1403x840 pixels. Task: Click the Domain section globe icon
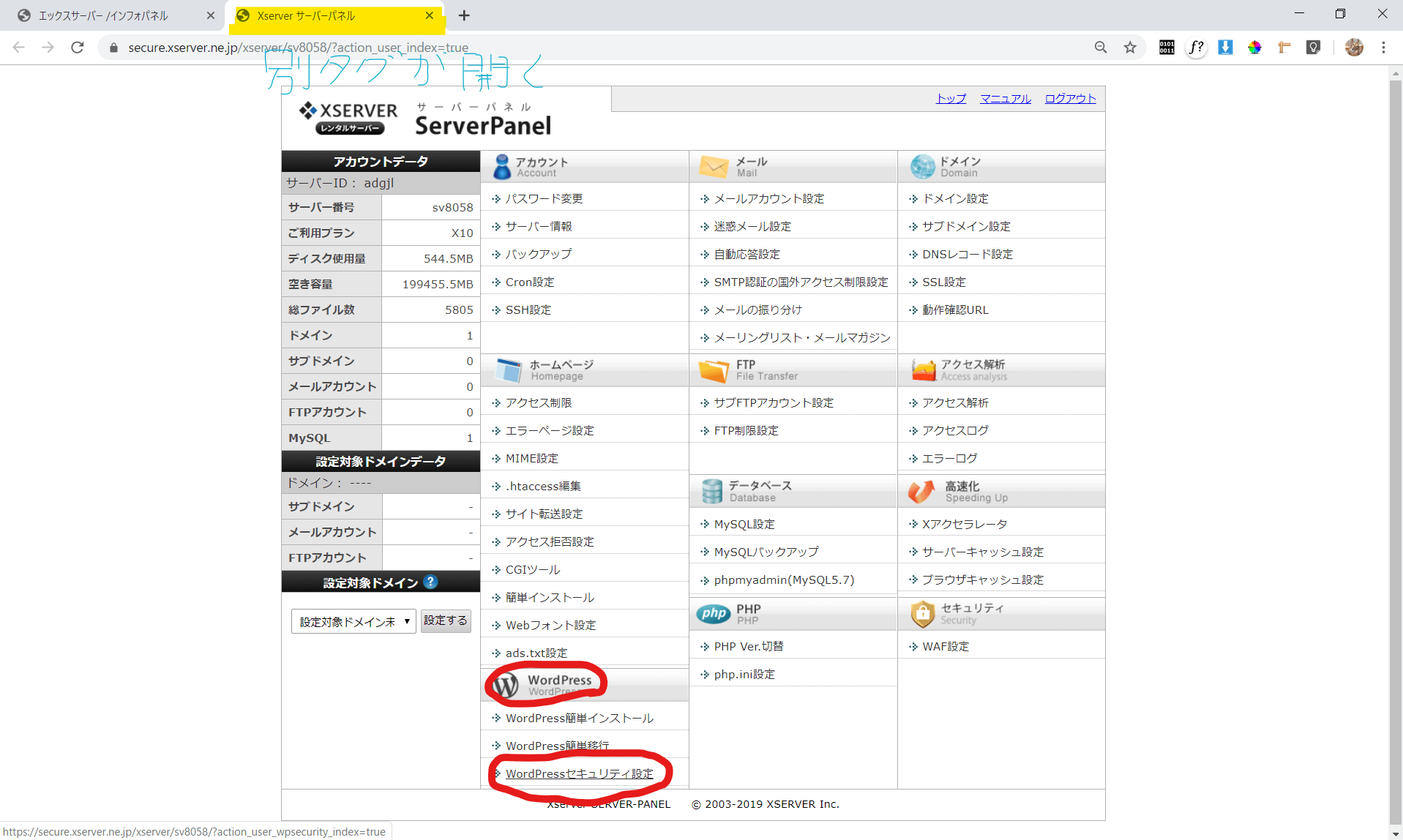(922, 167)
